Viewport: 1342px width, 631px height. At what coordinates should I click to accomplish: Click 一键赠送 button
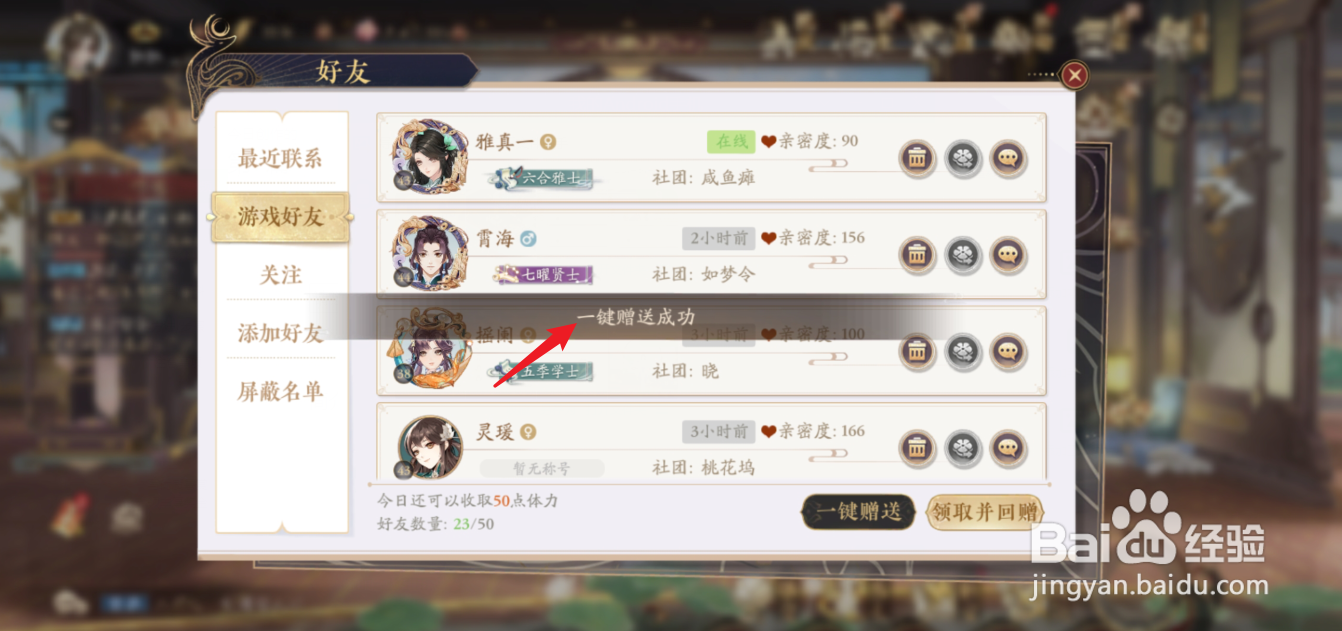click(859, 512)
